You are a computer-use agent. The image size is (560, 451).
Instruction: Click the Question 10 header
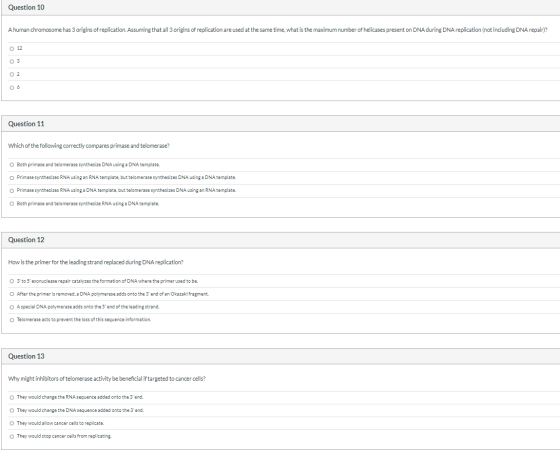pyautogui.click(x=26, y=7)
